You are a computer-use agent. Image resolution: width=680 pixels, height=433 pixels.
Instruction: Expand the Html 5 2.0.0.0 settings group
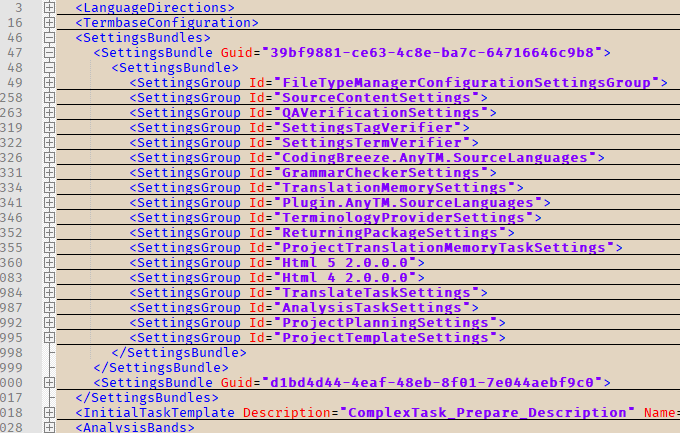[x=50, y=262]
